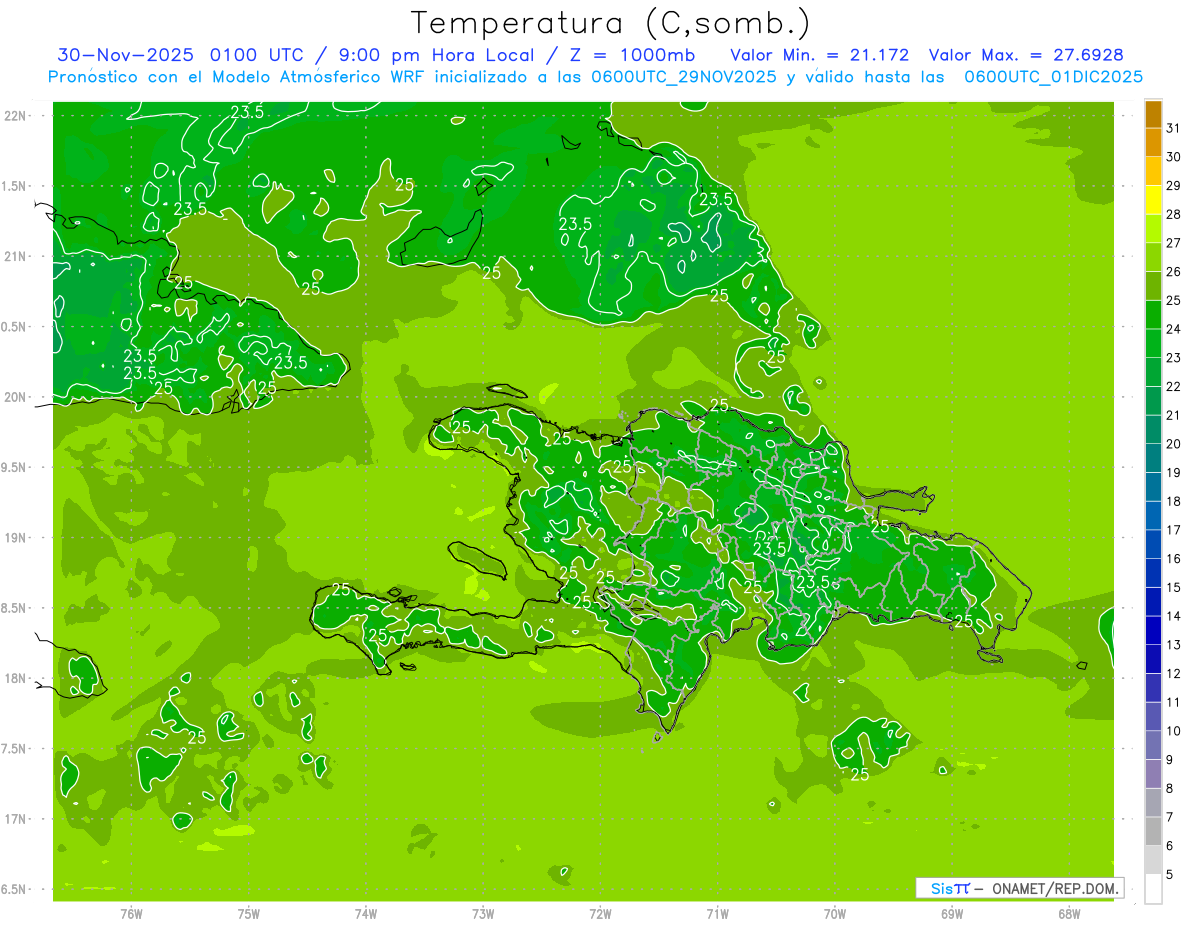Click the "8.5N" latitude axis label
The height and width of the screenshot is (927, 1200).
point(15,608)
